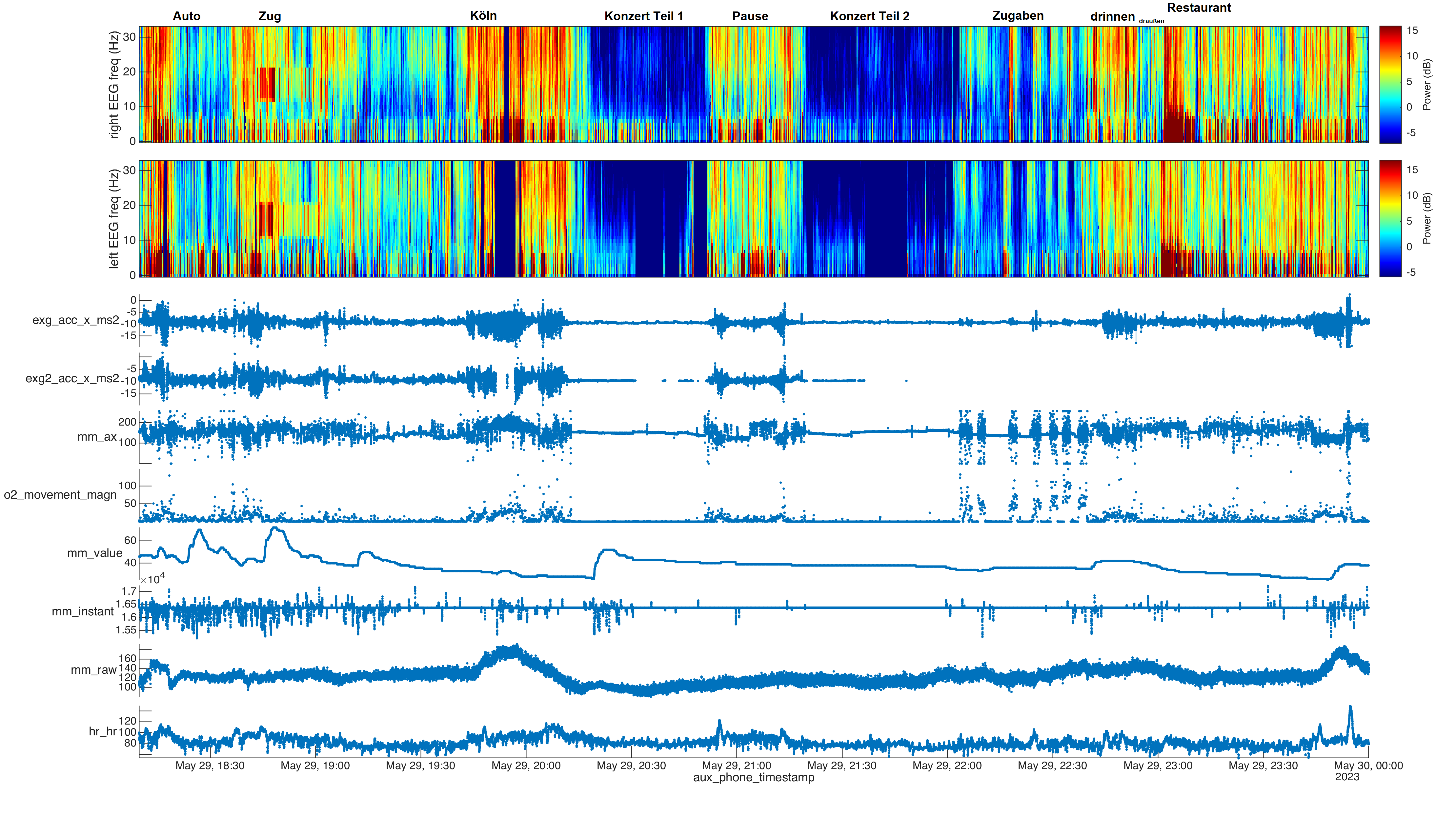
Task: Click the 'May 29, 21:30' tick label
Action: (x=842, y=766)
